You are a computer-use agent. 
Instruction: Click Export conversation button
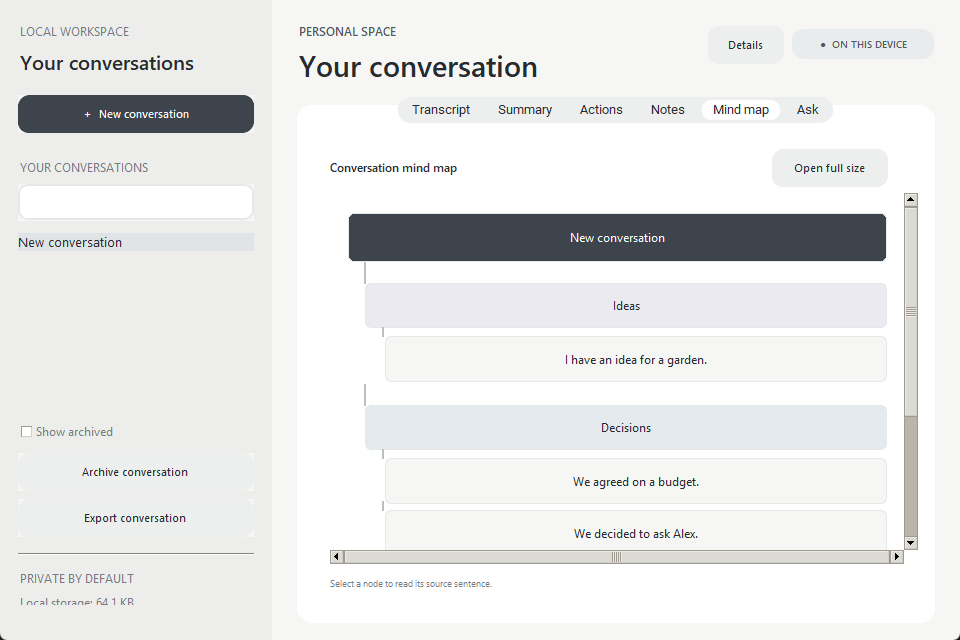point(136,518)
